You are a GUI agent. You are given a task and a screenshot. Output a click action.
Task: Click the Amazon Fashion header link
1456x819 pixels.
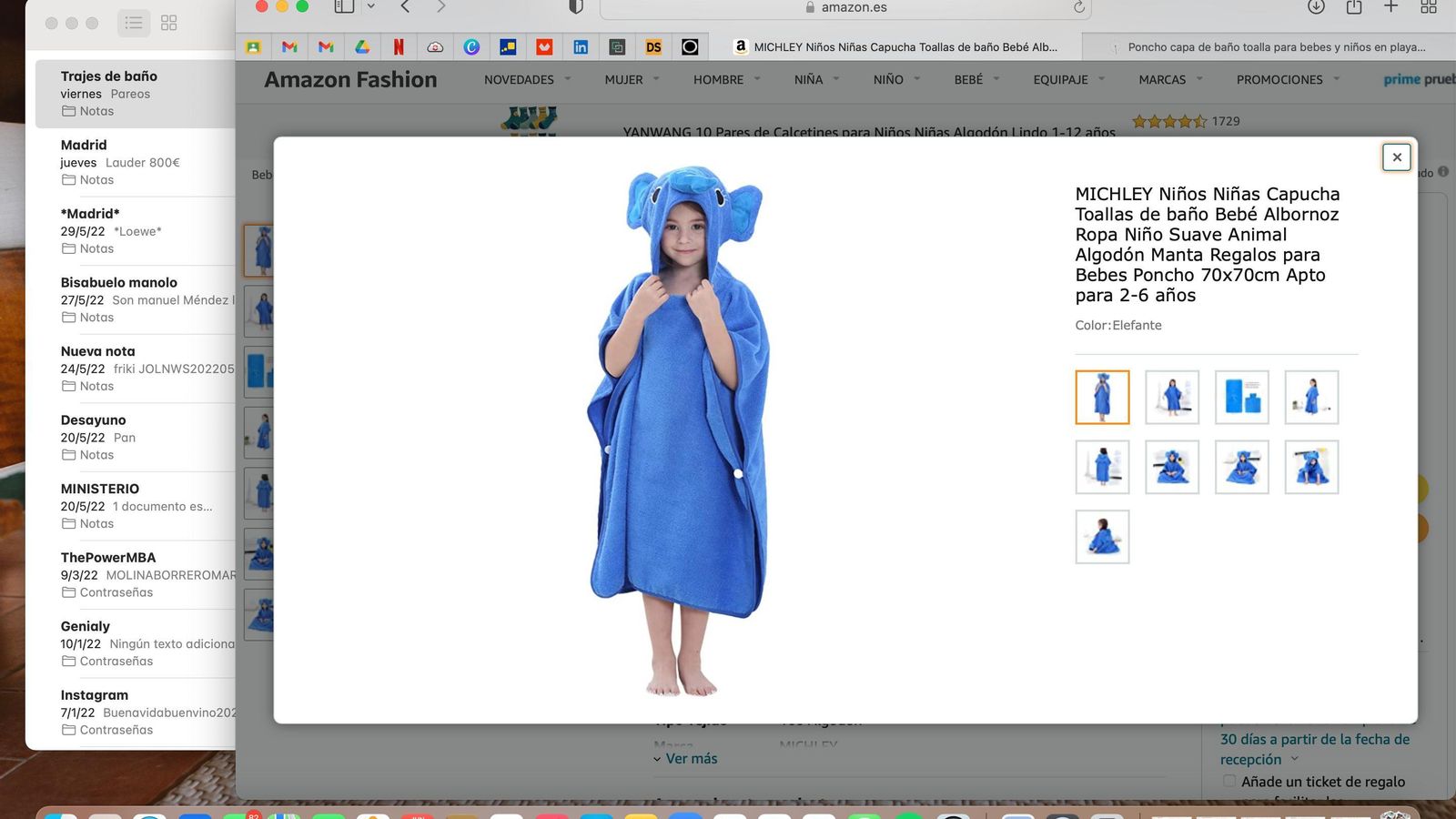350,79
